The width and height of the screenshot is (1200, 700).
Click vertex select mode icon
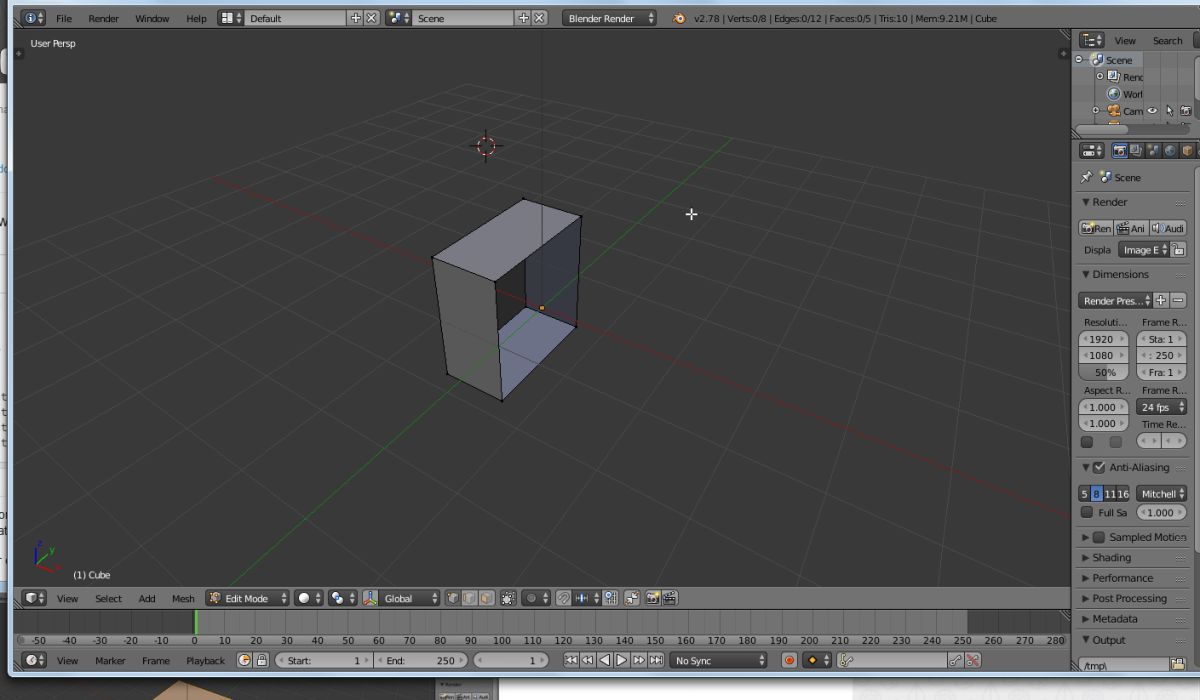(453, 598)
